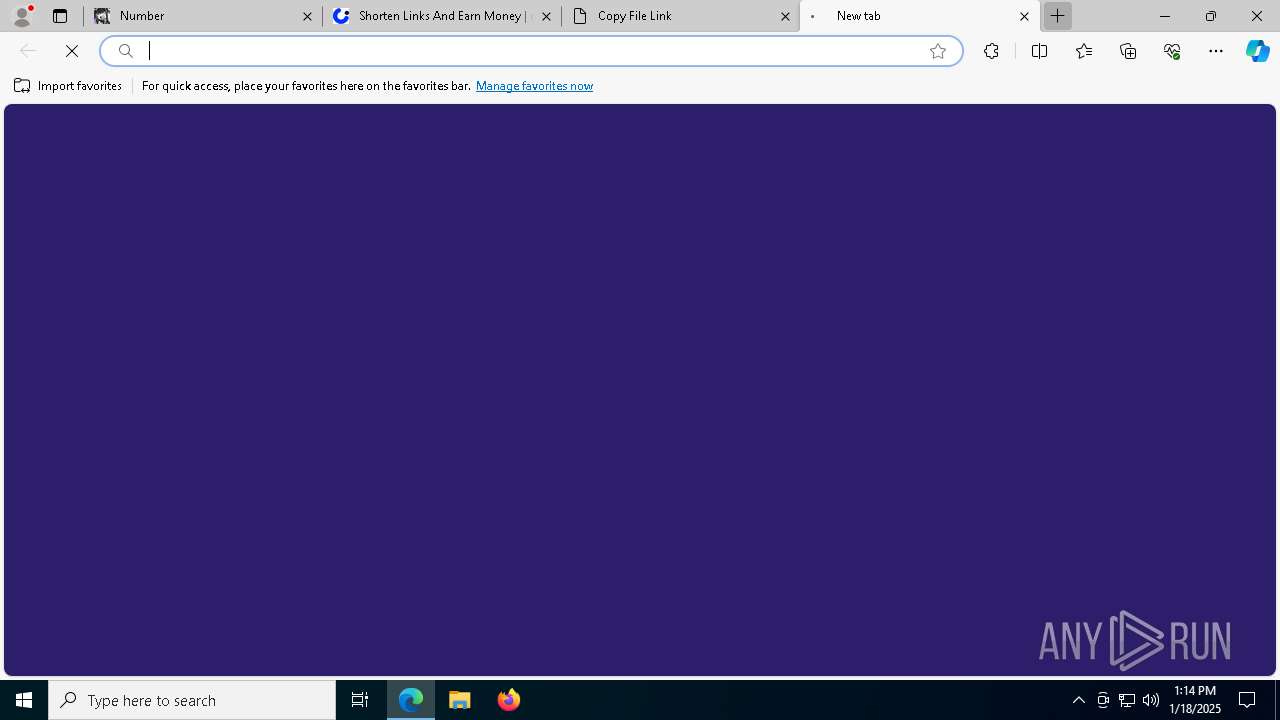
Task: Close the Number tab
Action: tap(307, 16)
